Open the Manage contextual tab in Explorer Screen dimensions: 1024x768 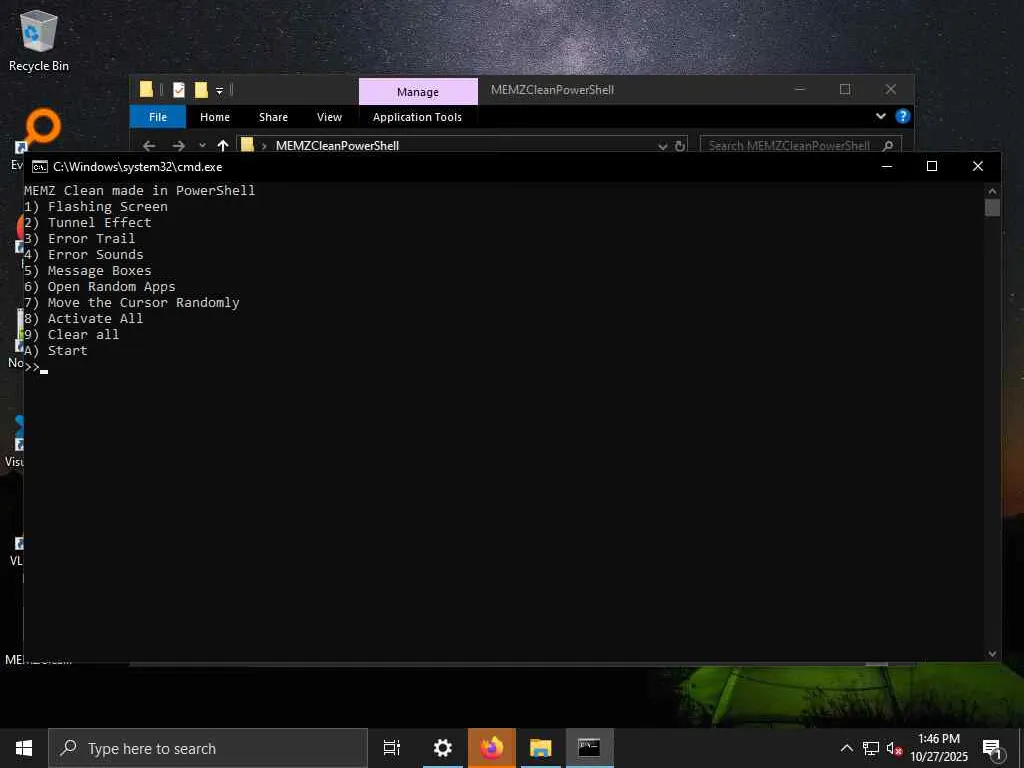418,92
